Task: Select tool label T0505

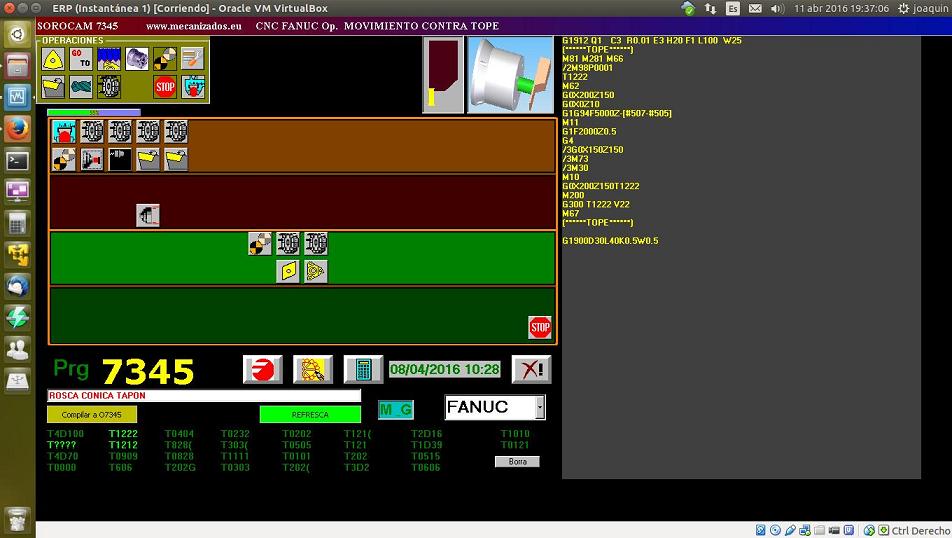Action: point(297,445)
